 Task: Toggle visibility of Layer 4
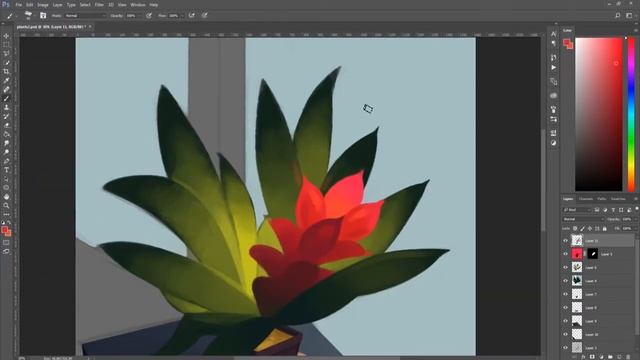(566, 281)
